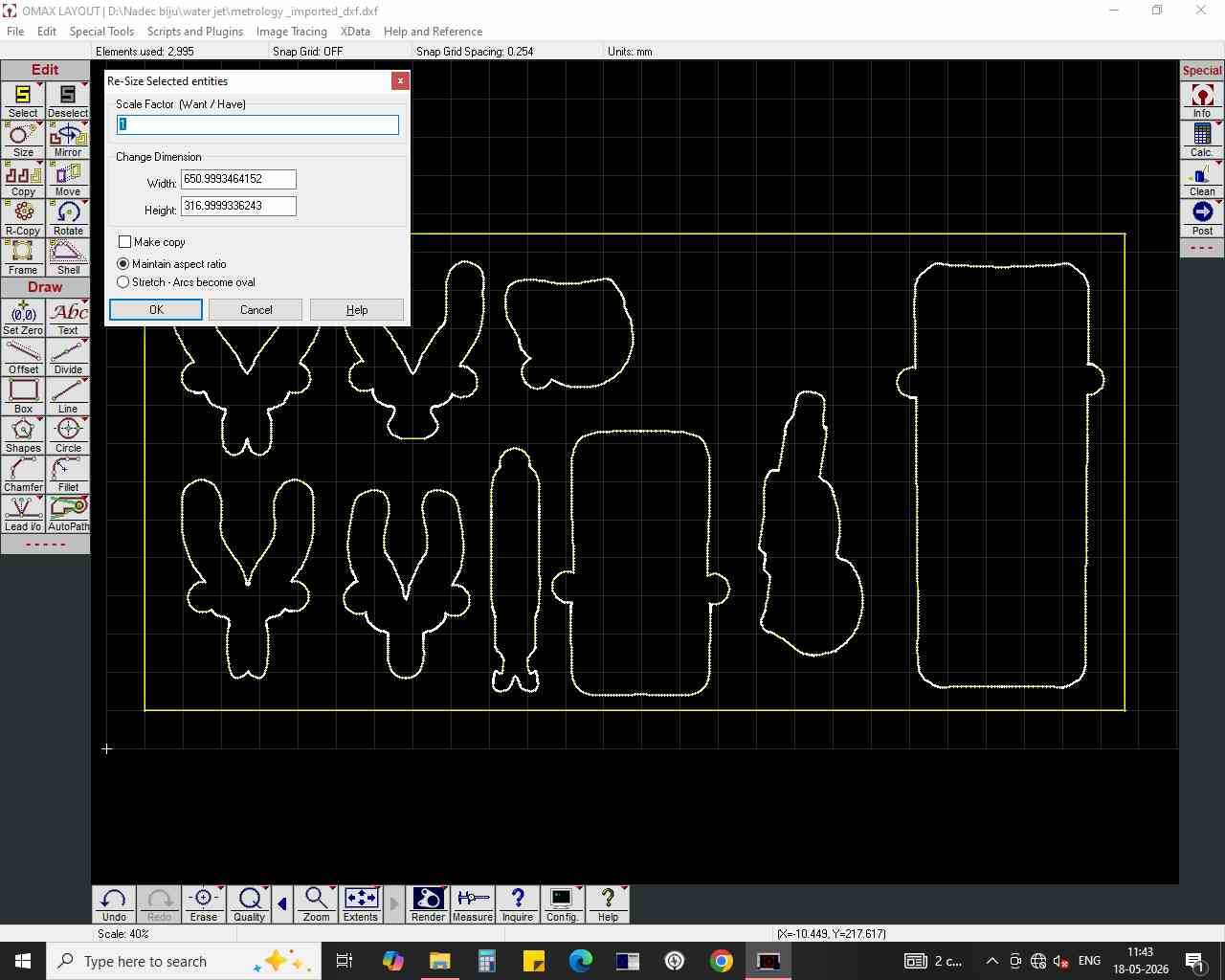Viewport: 1225px width, 980px height.
Task: Activate the Line drawing tool
Action: pyautogui.click(x=68, y=396)
